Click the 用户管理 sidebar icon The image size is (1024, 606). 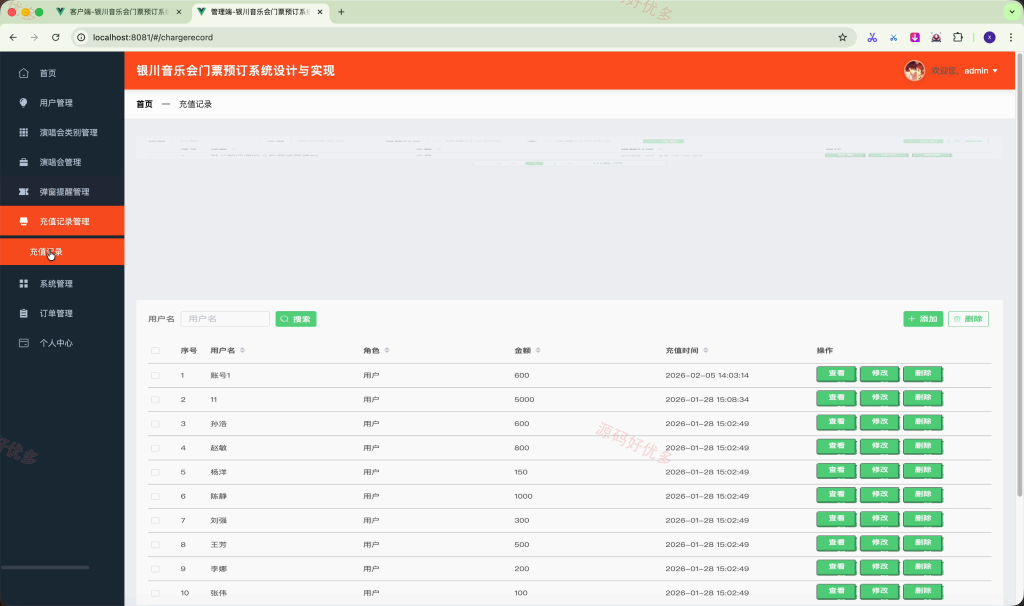click(x=24, y=103)
